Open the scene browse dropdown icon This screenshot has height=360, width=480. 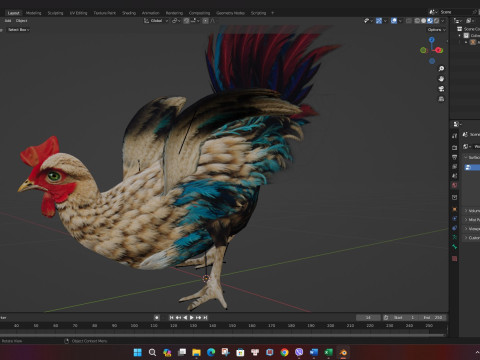point(433,12)
